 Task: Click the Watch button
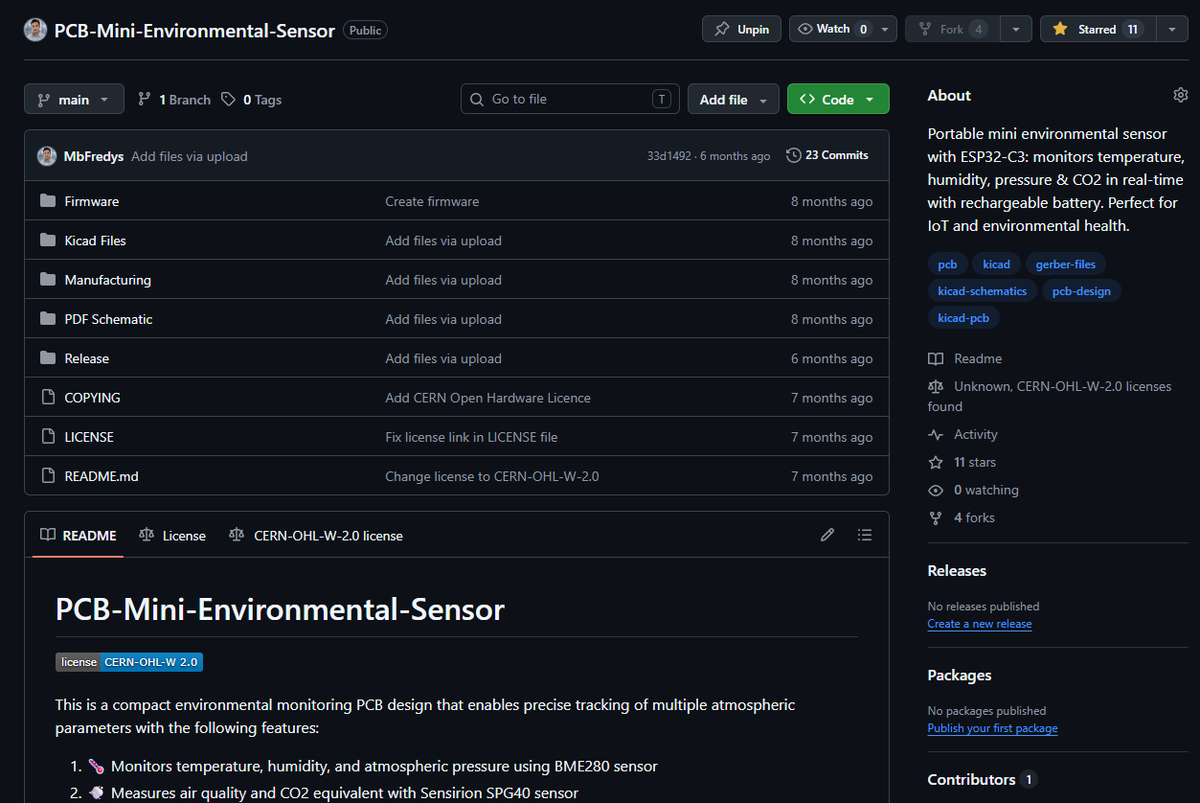(843, 29)
